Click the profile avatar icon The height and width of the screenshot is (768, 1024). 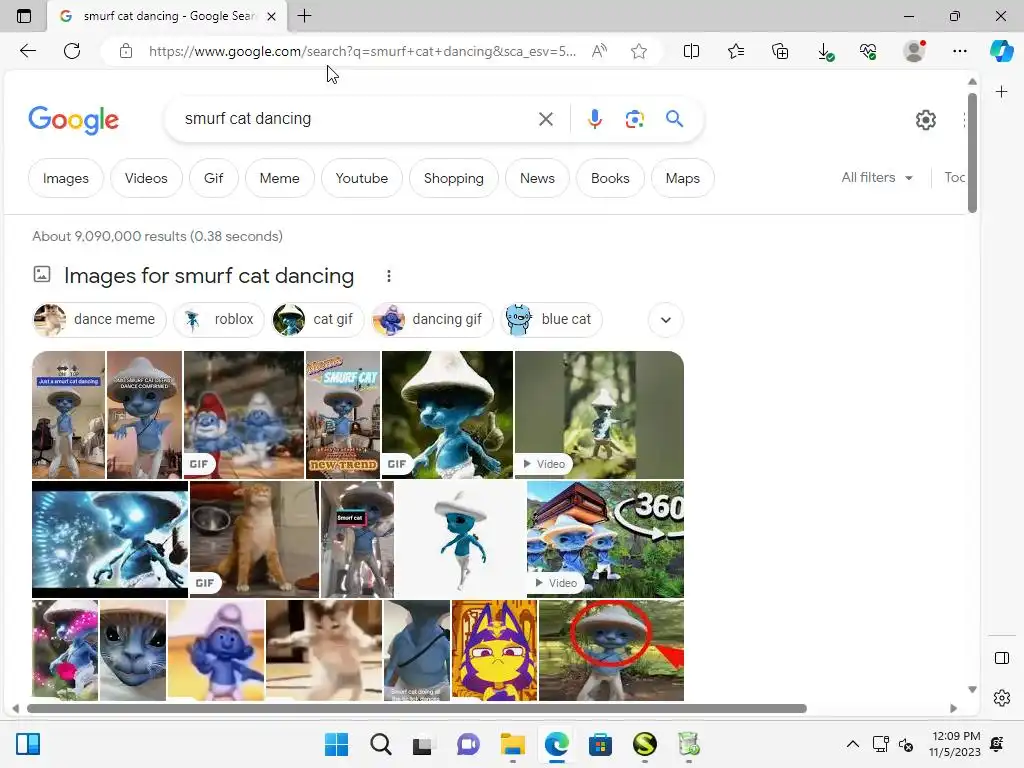coord(914,51)
